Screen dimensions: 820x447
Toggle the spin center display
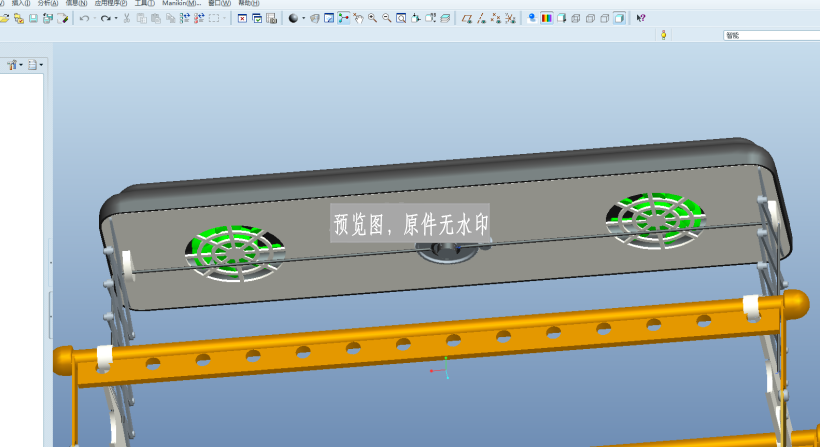tap(344, 18)
